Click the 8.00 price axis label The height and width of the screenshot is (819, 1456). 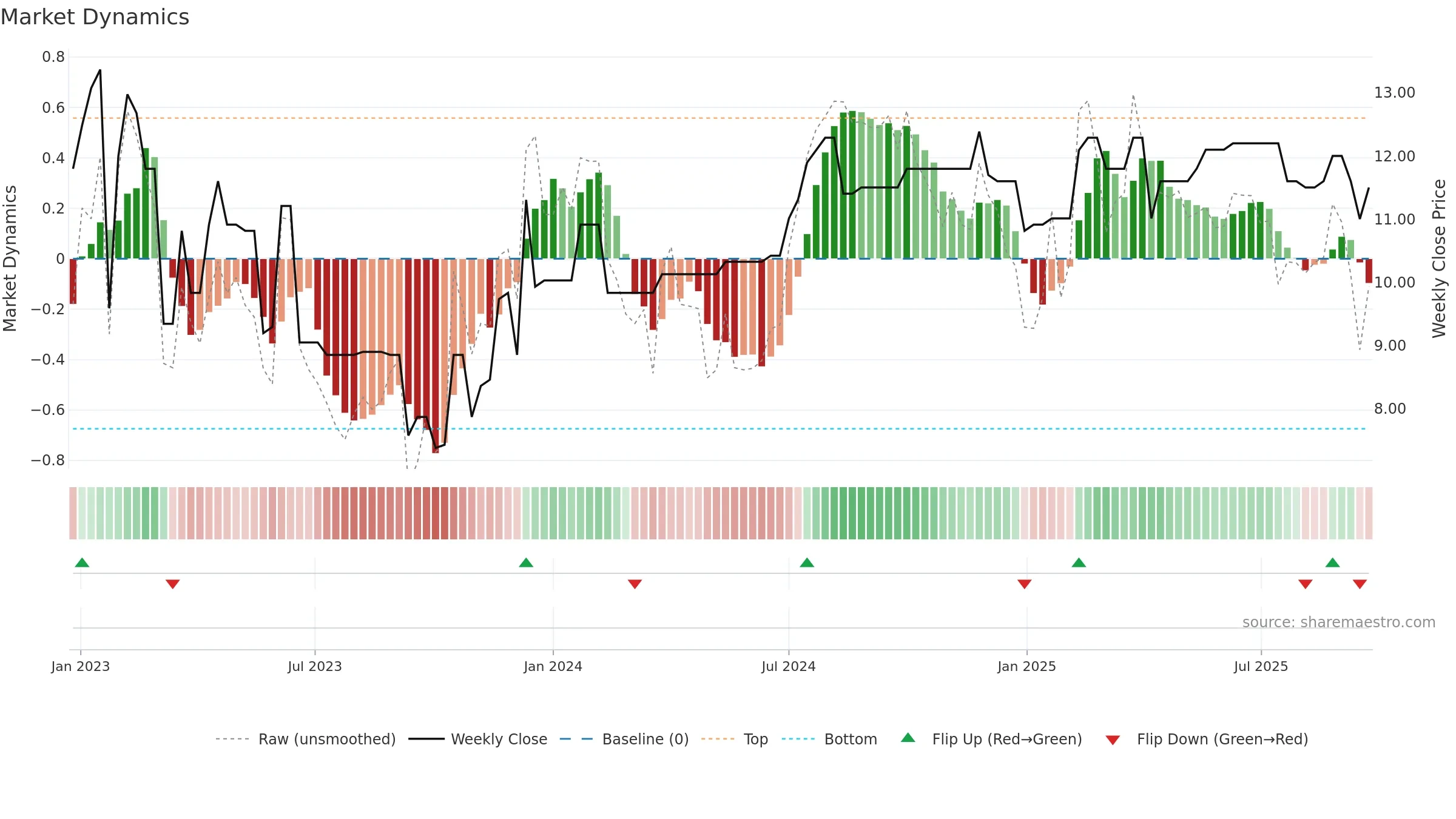coord(1390,409)
